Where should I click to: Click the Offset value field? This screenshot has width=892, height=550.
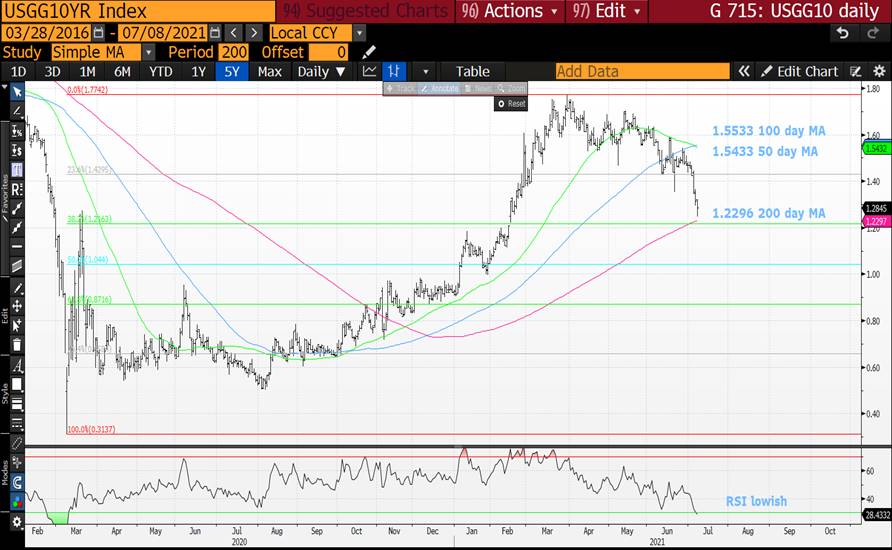(x=328, y=52)
